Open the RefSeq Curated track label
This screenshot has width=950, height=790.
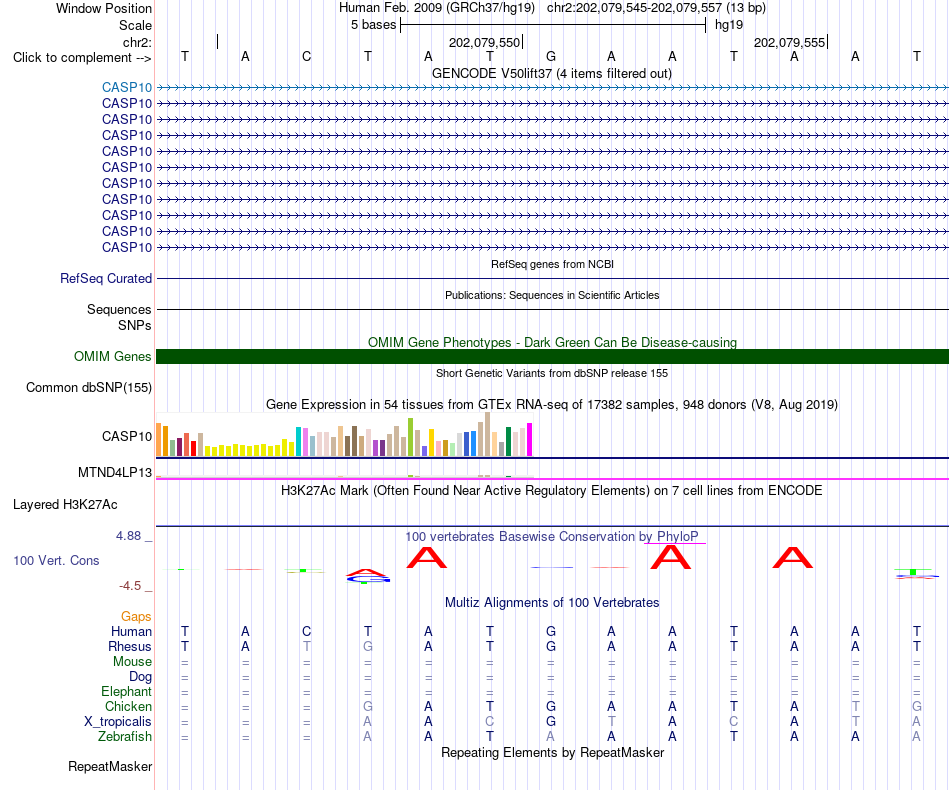click(x=106, y=279)
